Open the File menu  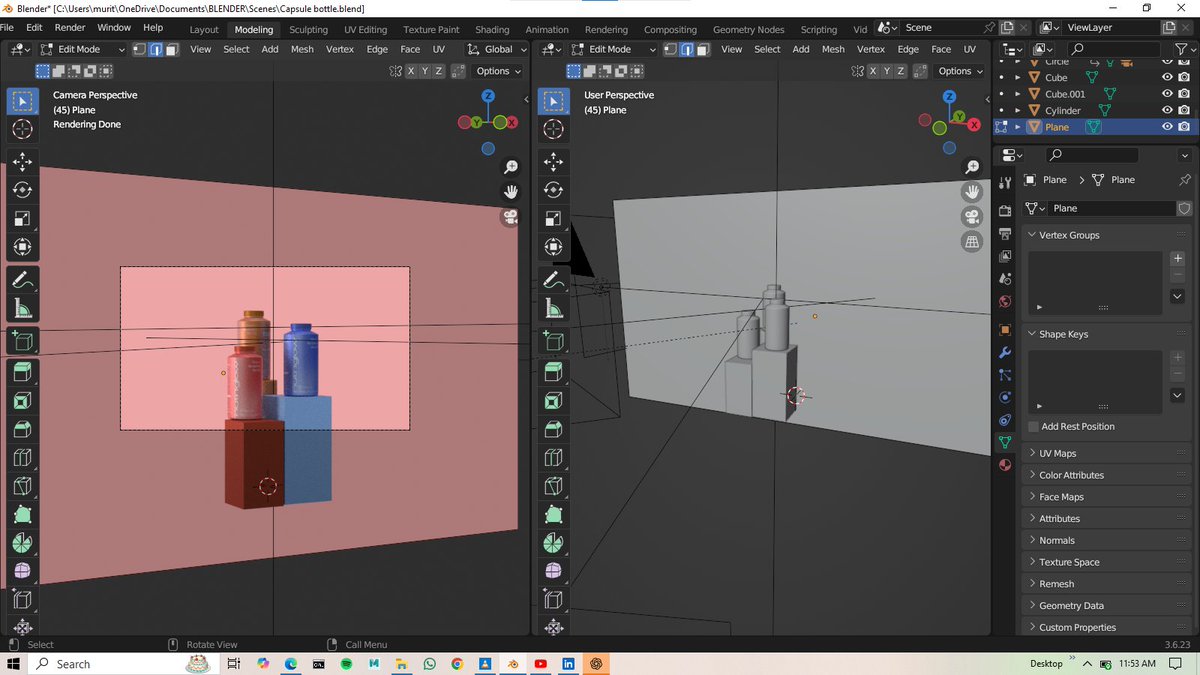[7, 27]
